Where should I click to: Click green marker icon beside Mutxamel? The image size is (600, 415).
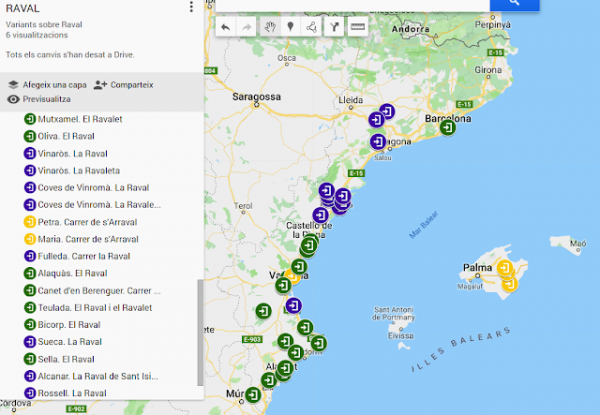pos(30,119)
